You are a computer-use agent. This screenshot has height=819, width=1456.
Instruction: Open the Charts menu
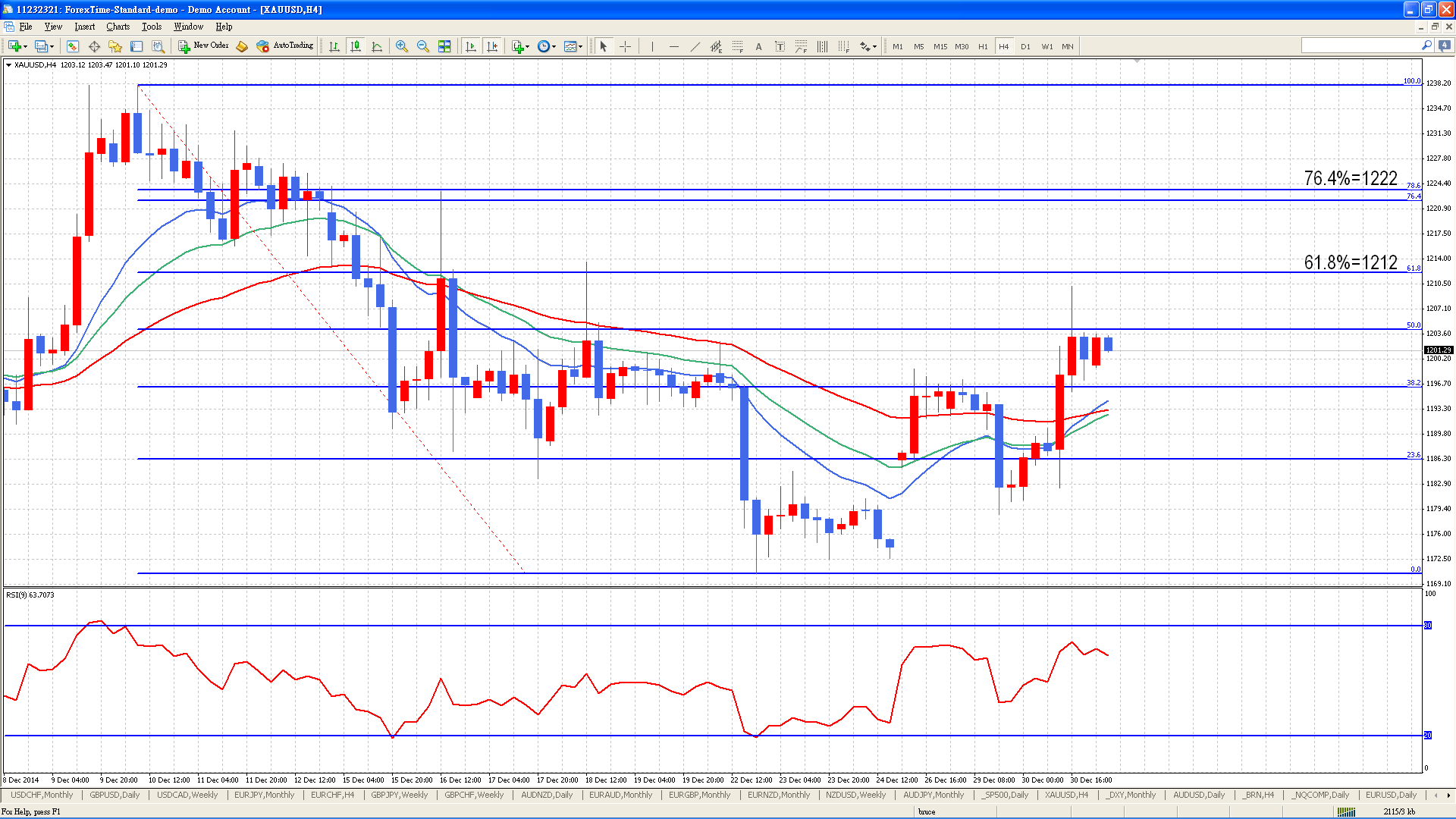coord(118,27)
